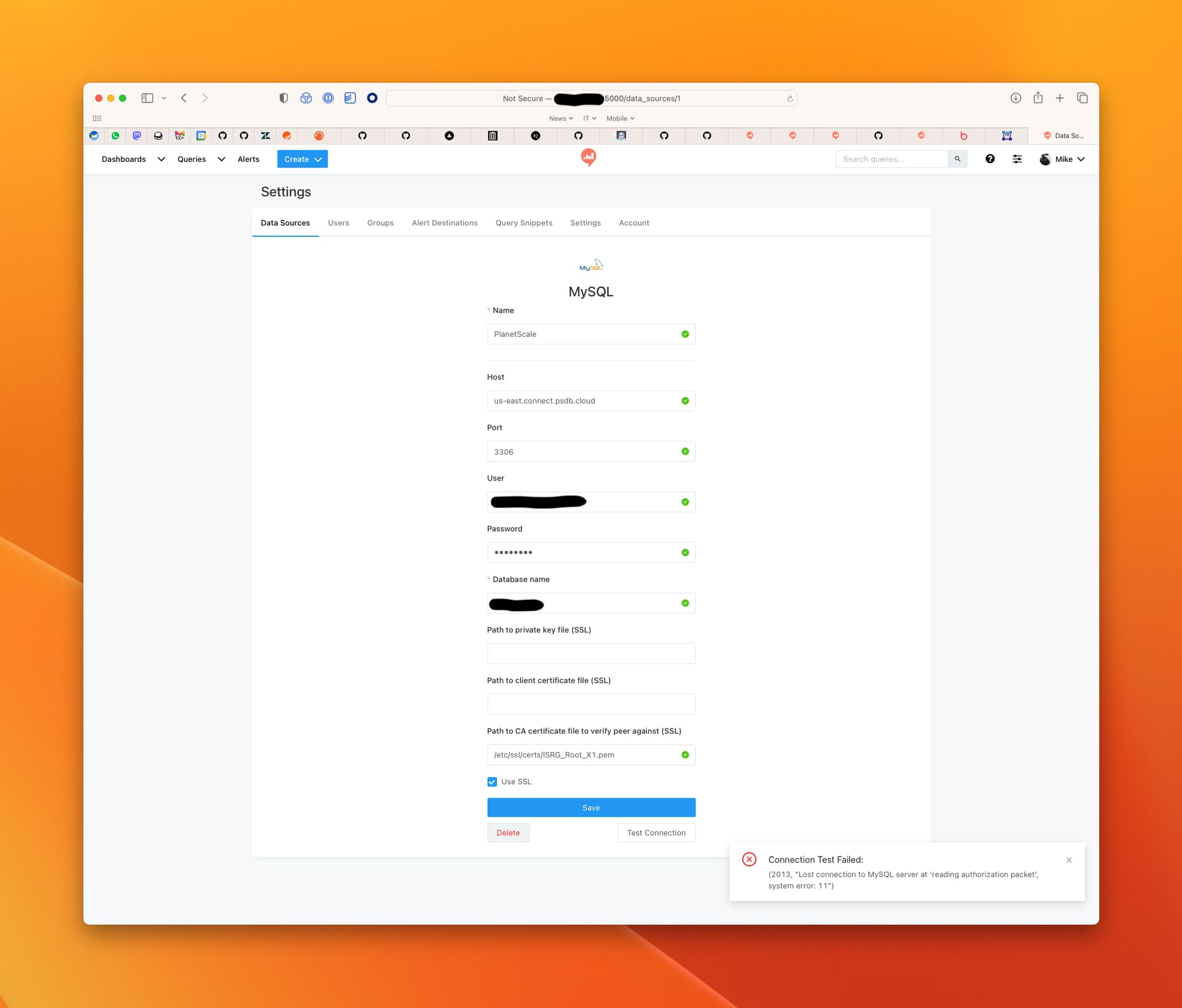Open the 1Password extension icon
1182x1008 pixels.
[x=328, y=98]
